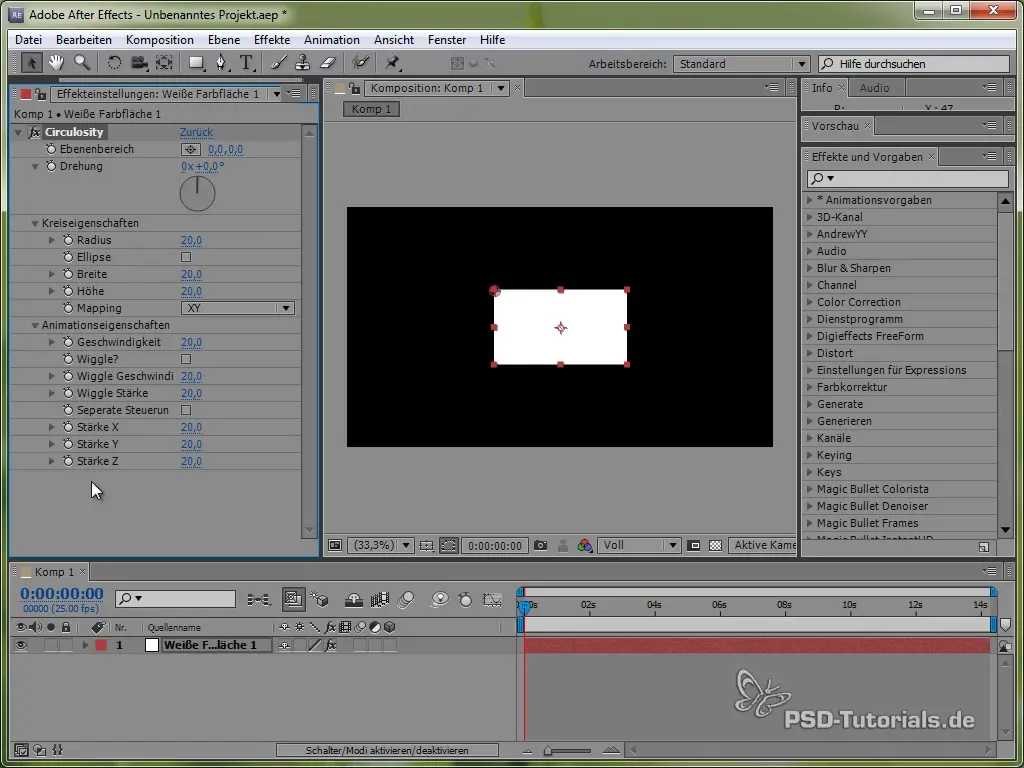Toggle the Drehung stopwatch keyframing
Screen dimensions: 1024x768
click(x=51, y=166)
